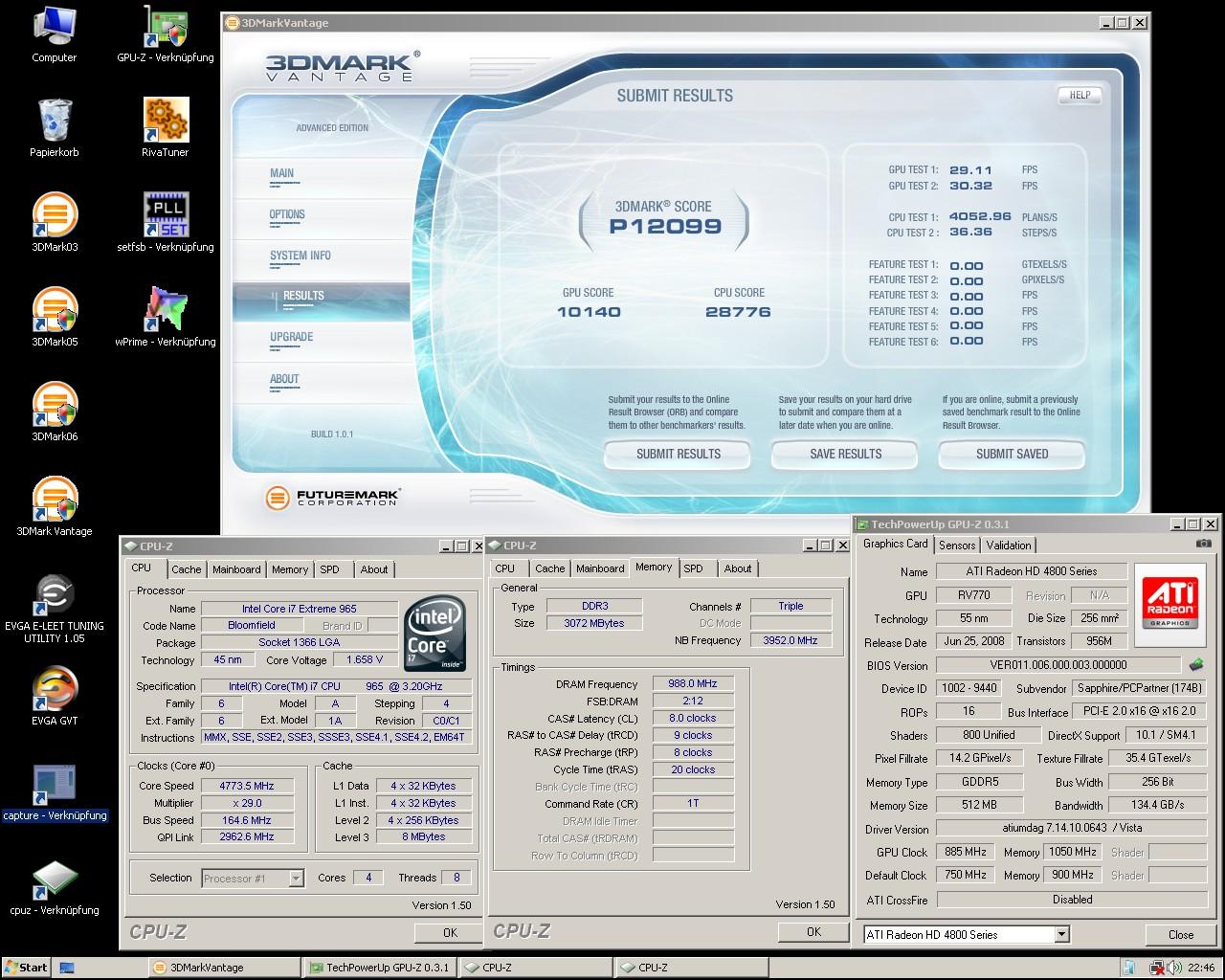
Task: Open the GPU-Z Verknüpfung desktop shortcut
Action: [166, 33]
